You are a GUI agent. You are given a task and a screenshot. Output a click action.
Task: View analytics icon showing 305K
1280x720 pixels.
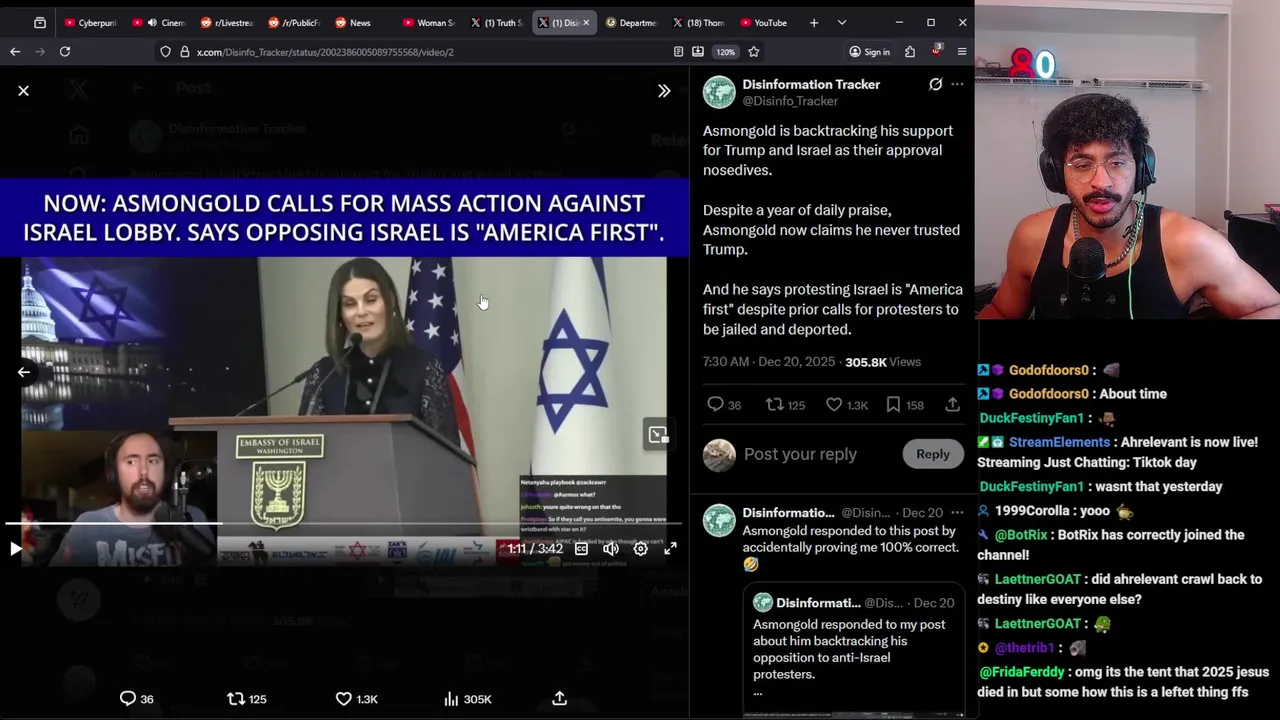(467, 699)
